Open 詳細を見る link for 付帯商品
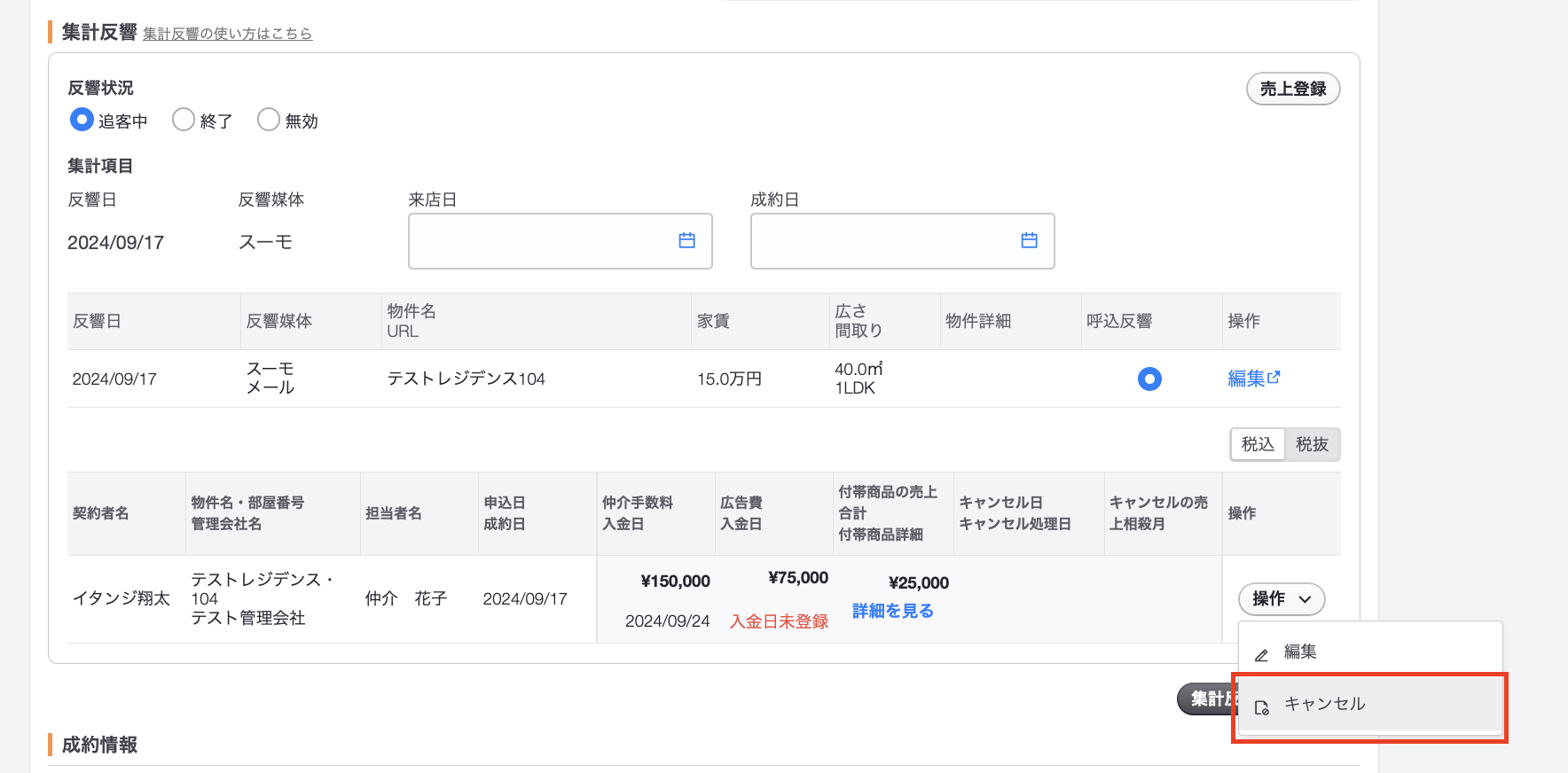The height and width of the screenshot is (773, 1568). click(x=893, y=611)
